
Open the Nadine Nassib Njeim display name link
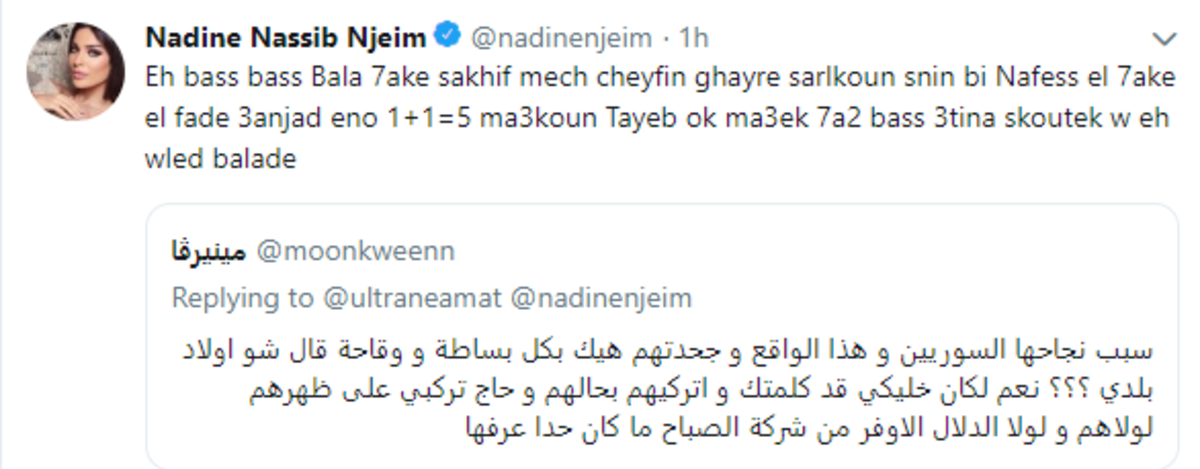pos(286,38)
